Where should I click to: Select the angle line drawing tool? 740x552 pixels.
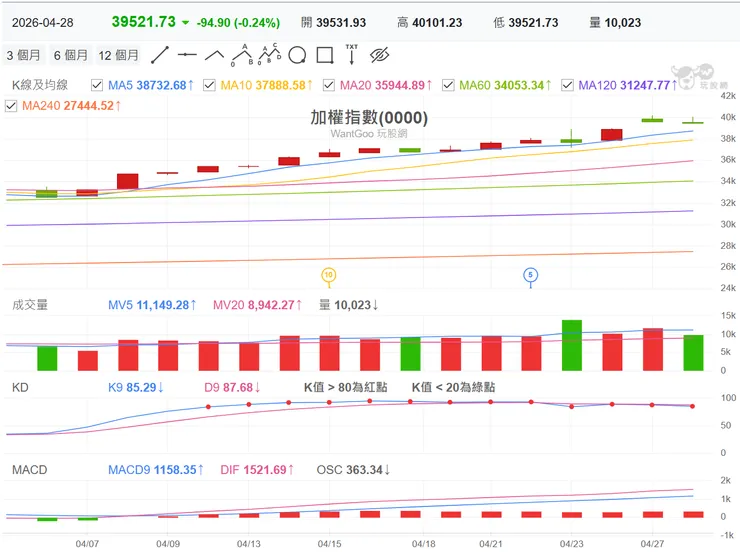pyautogui.click(x=215, y=55)
